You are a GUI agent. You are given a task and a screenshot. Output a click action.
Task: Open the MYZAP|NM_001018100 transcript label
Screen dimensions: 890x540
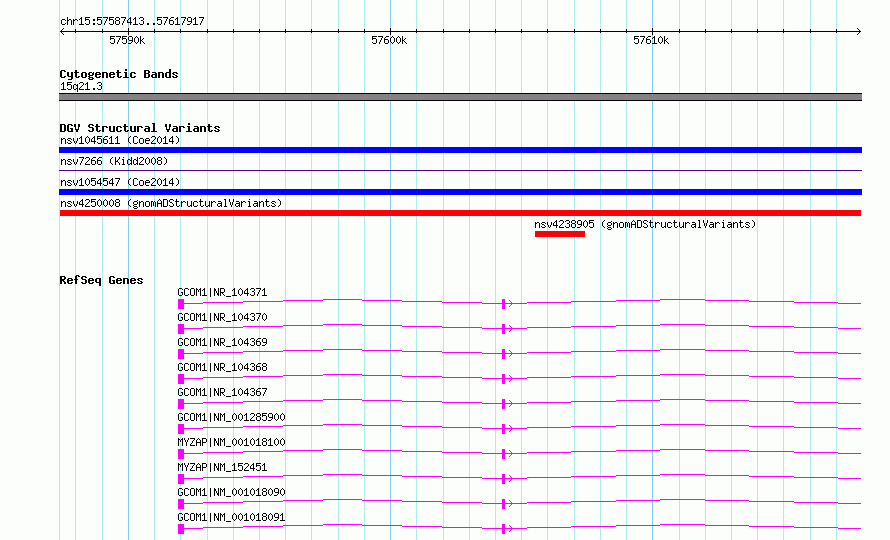tap(231, 442)
